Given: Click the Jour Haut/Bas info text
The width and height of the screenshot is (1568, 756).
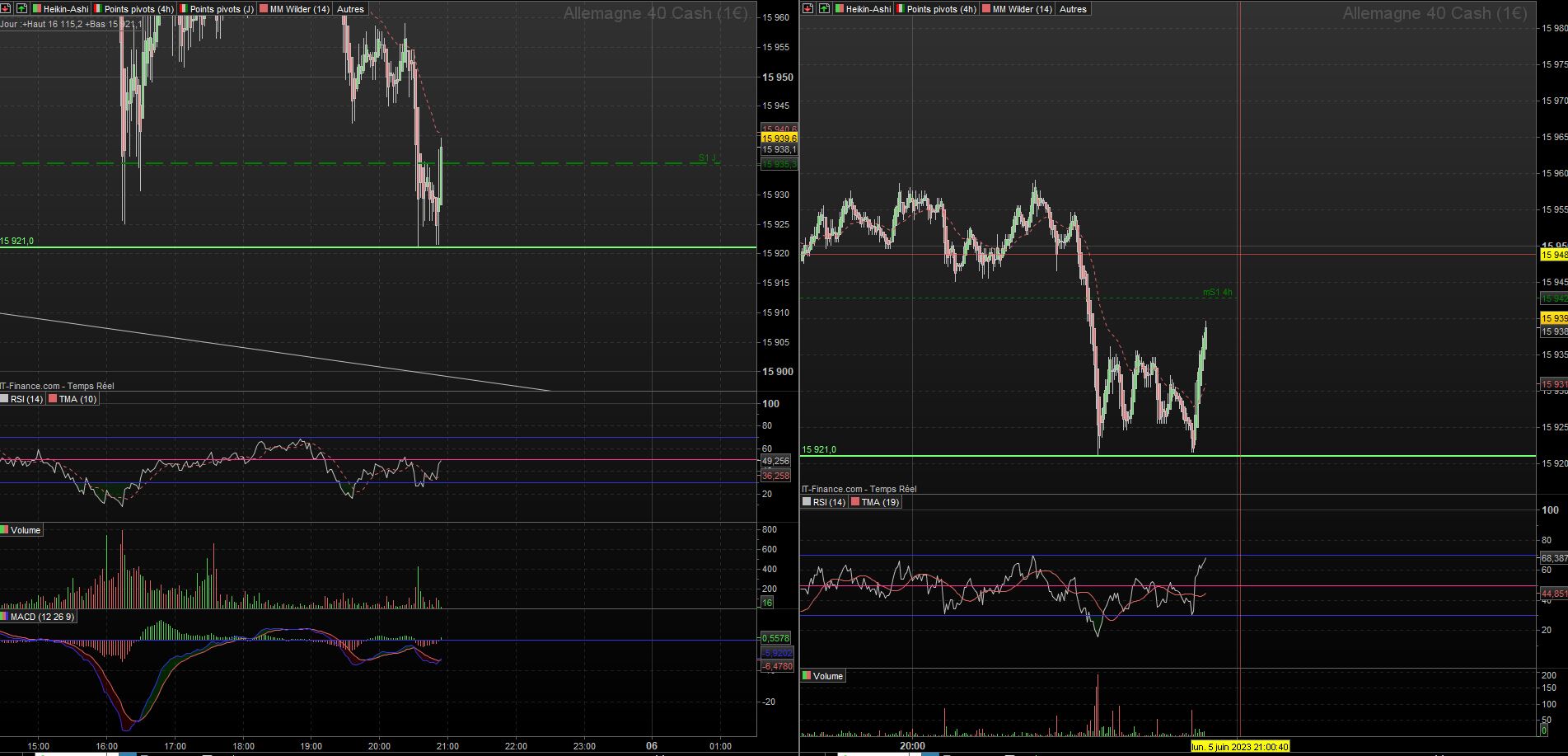Looking at the screenshot, I should click(x=72, y=24).
